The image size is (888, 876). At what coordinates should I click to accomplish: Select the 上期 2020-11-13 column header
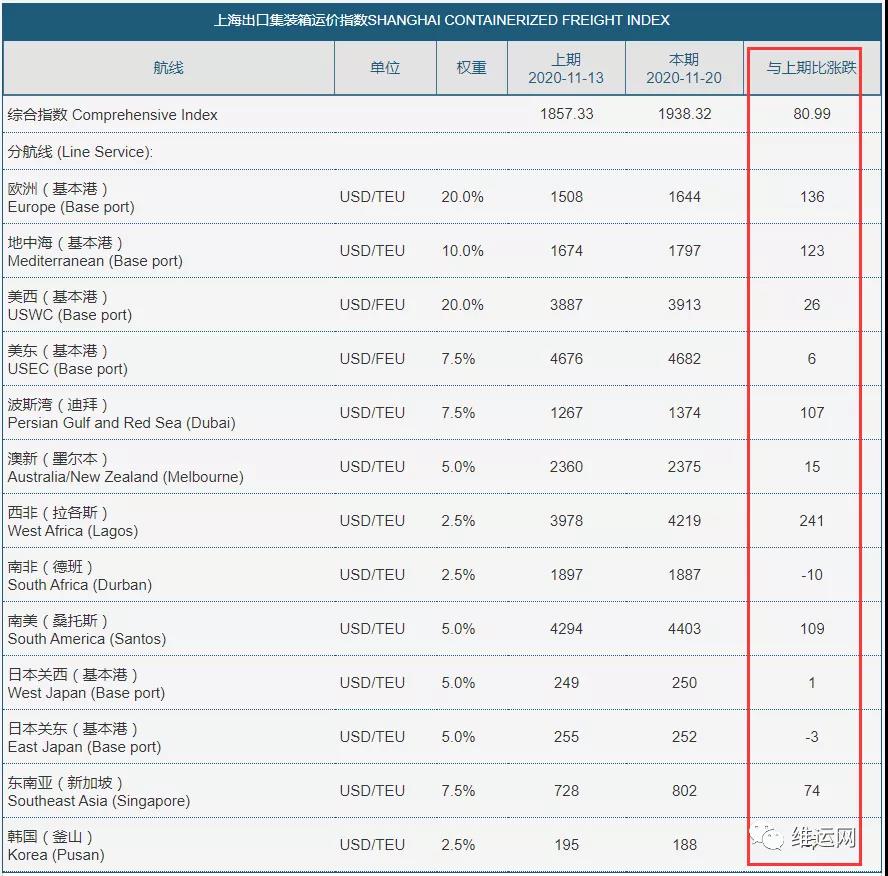[x=566, y=68]
